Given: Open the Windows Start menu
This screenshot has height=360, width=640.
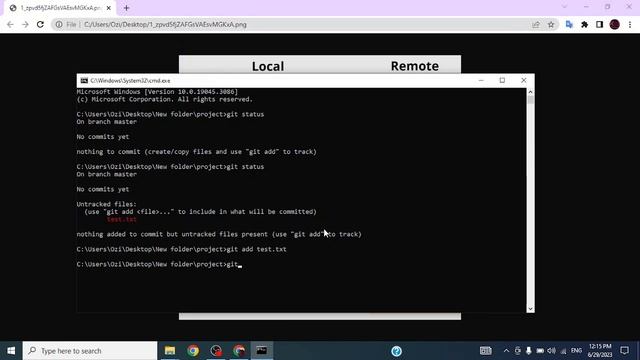Looking at the screenshot, I should tap(11, 351).
